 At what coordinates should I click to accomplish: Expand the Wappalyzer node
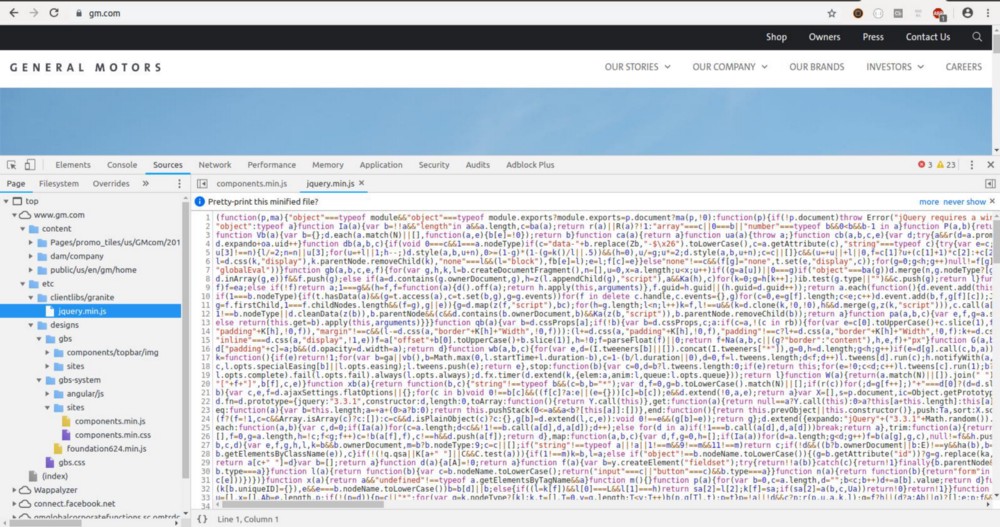[x=15, y=490]
